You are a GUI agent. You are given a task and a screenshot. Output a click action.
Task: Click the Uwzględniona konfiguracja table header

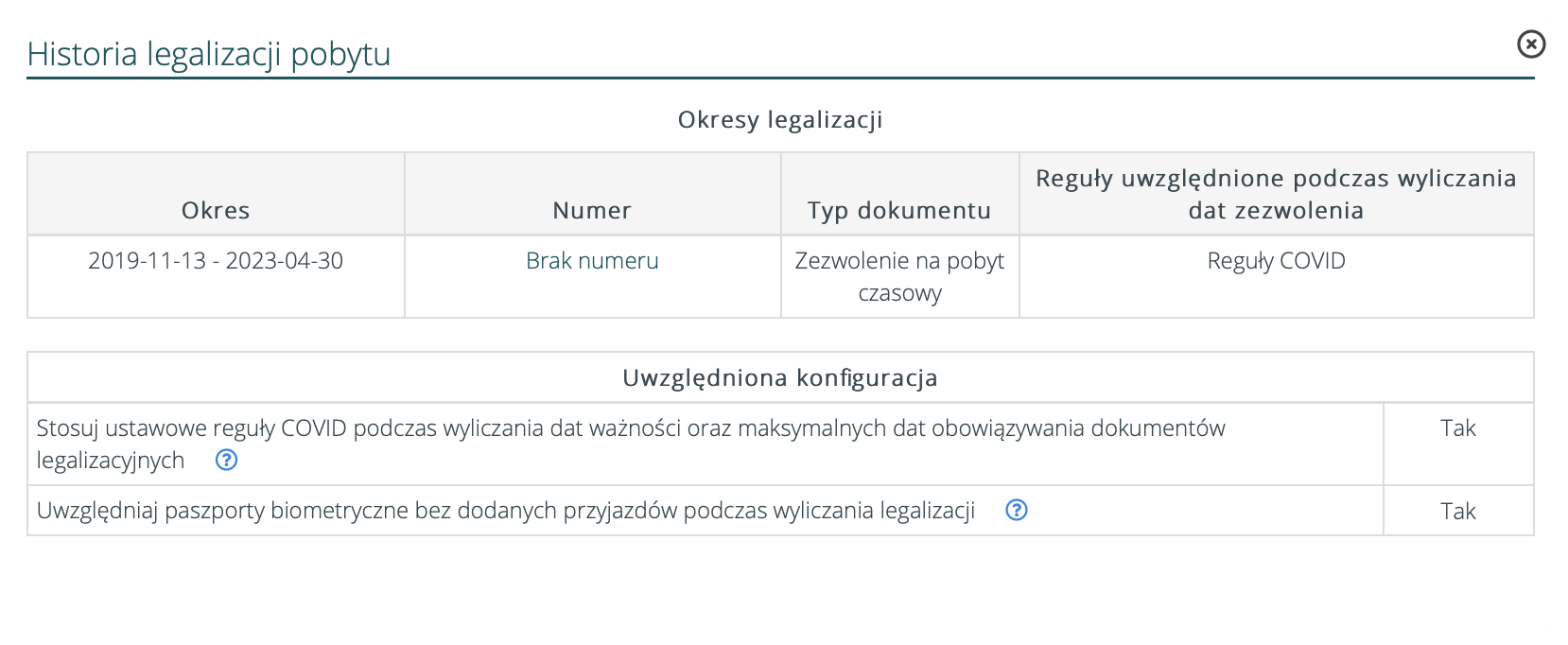point(780,377)
